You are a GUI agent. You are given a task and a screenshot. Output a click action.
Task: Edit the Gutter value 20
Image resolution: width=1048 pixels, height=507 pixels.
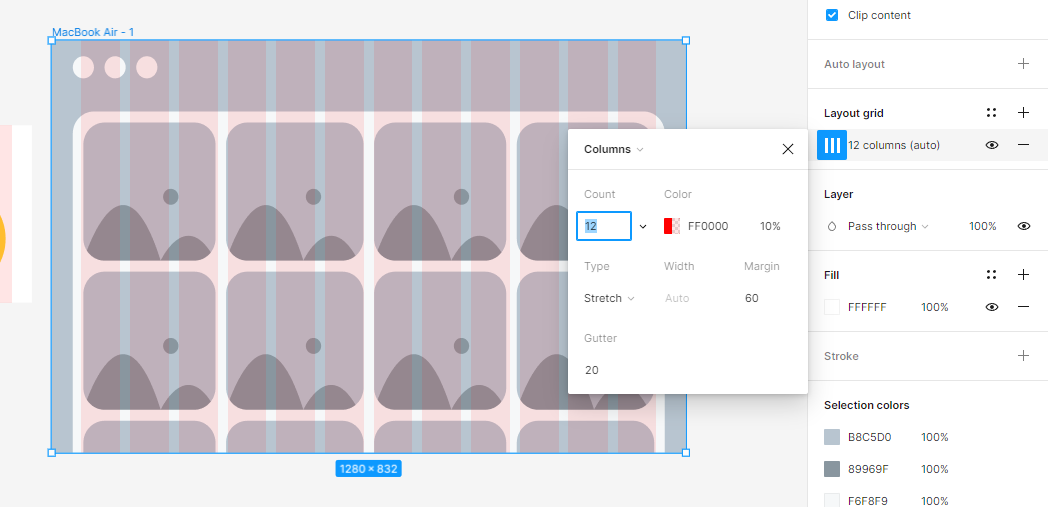[x=592, y=370]
